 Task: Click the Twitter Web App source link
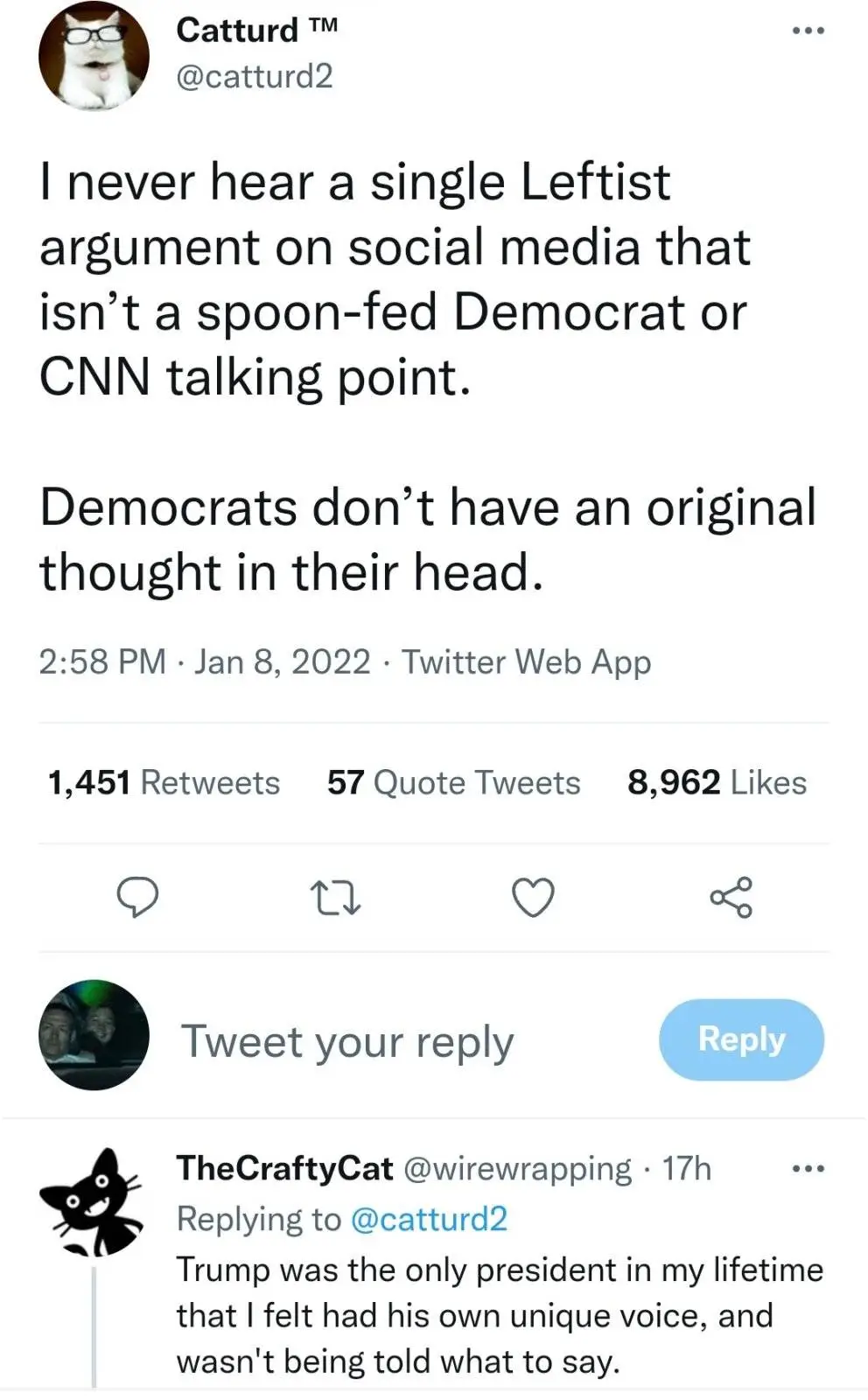(526, 661)
